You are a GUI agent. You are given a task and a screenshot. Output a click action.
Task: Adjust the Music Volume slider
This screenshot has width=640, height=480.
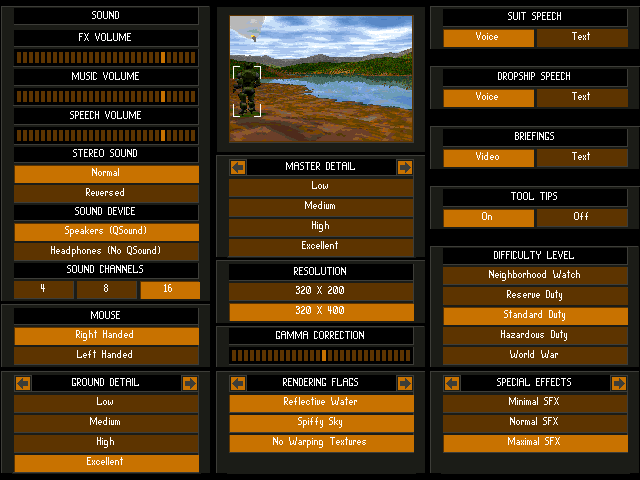click(x=106, y=97)
